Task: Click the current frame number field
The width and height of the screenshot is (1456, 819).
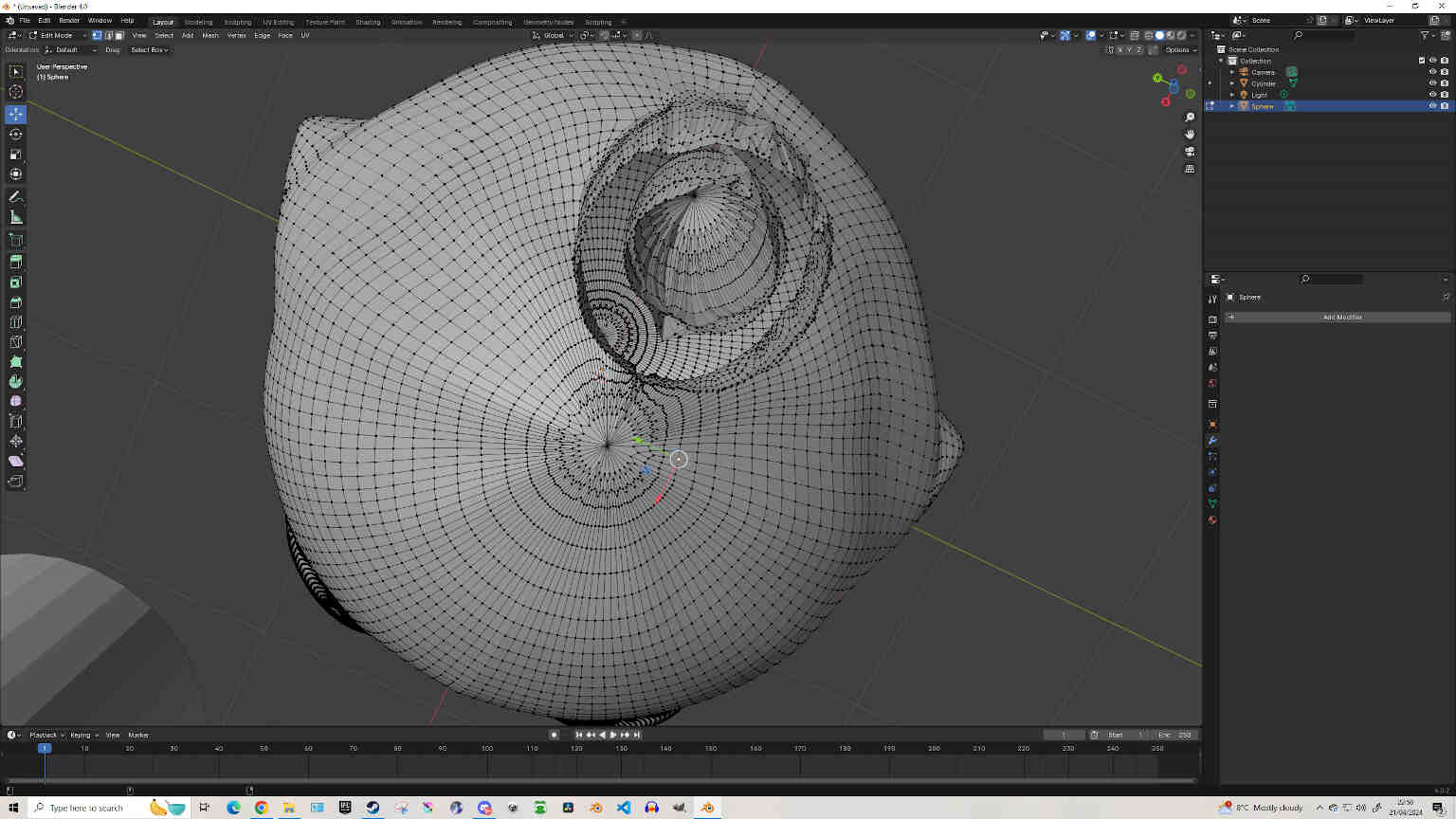Action: (1064, 735)
